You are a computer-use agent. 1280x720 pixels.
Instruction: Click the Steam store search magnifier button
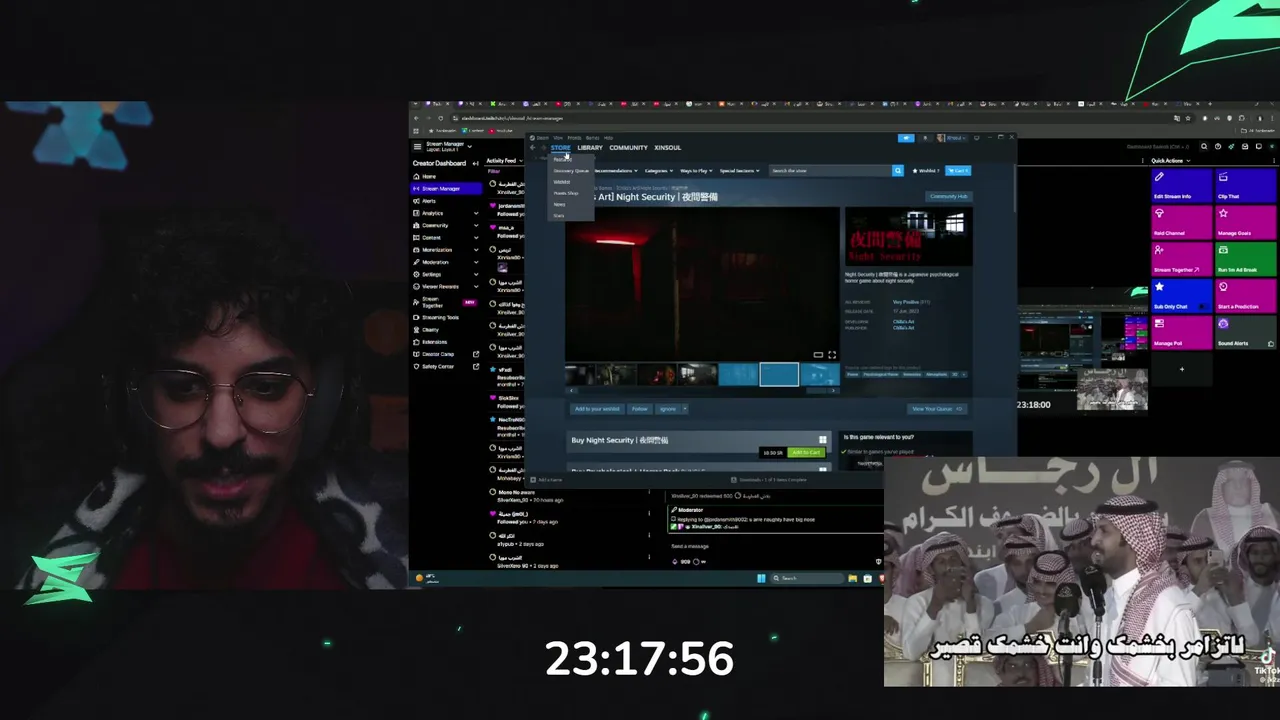pos(898,171)
